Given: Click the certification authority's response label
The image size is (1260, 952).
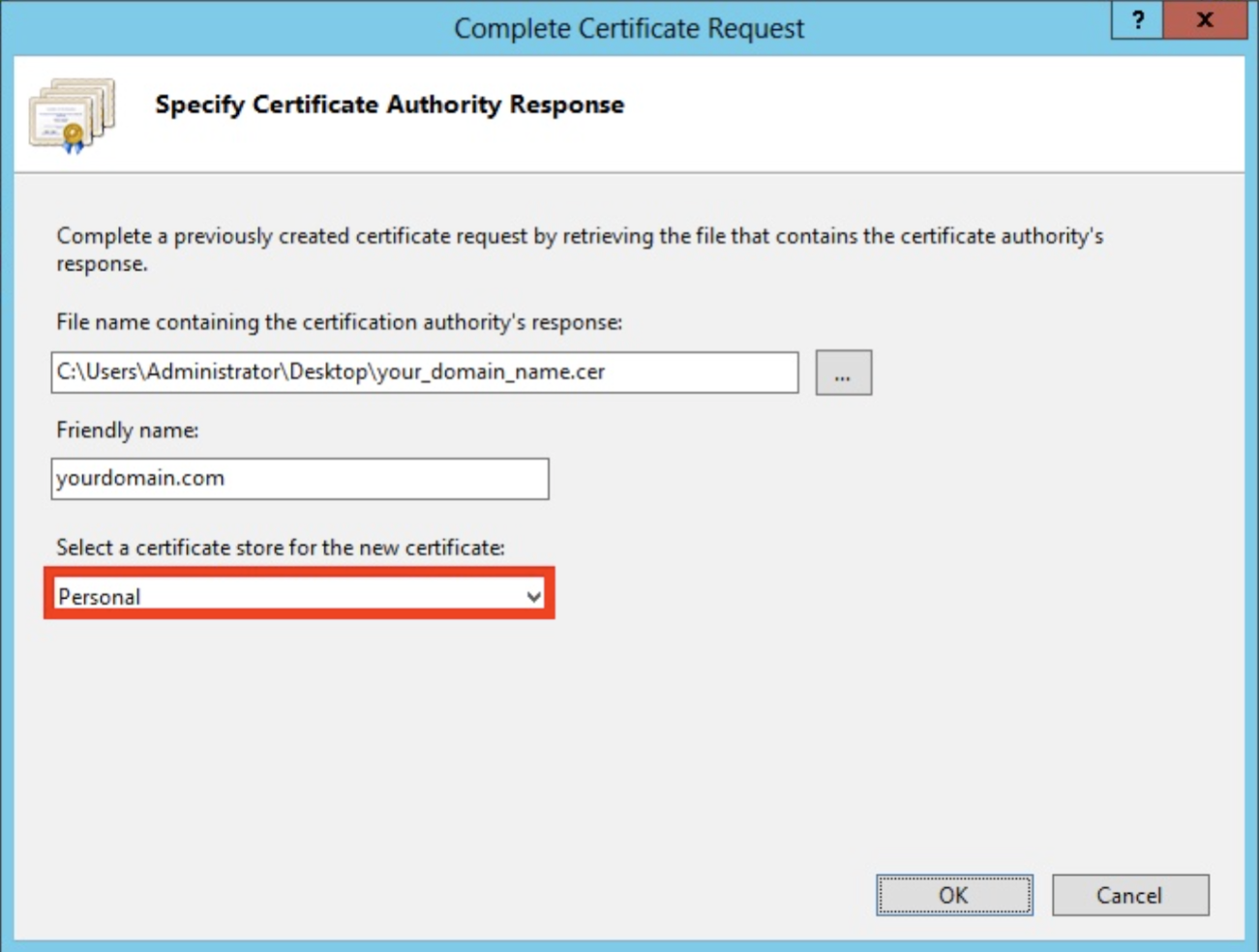Looking at the screenshot, I should [341, 322].
